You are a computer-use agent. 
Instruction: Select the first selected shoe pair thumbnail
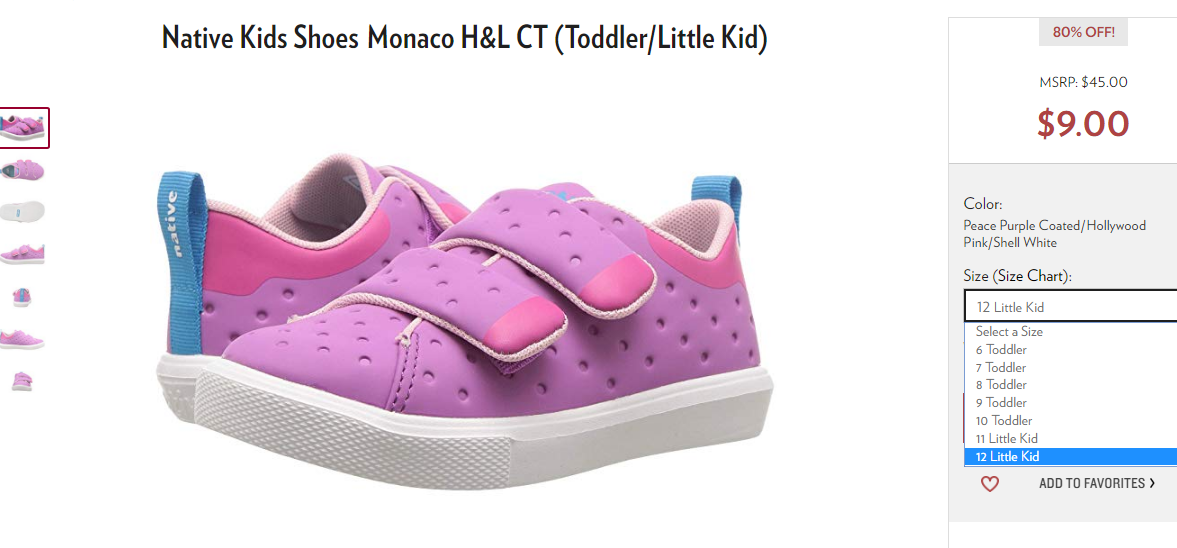[x=24, y=128]
